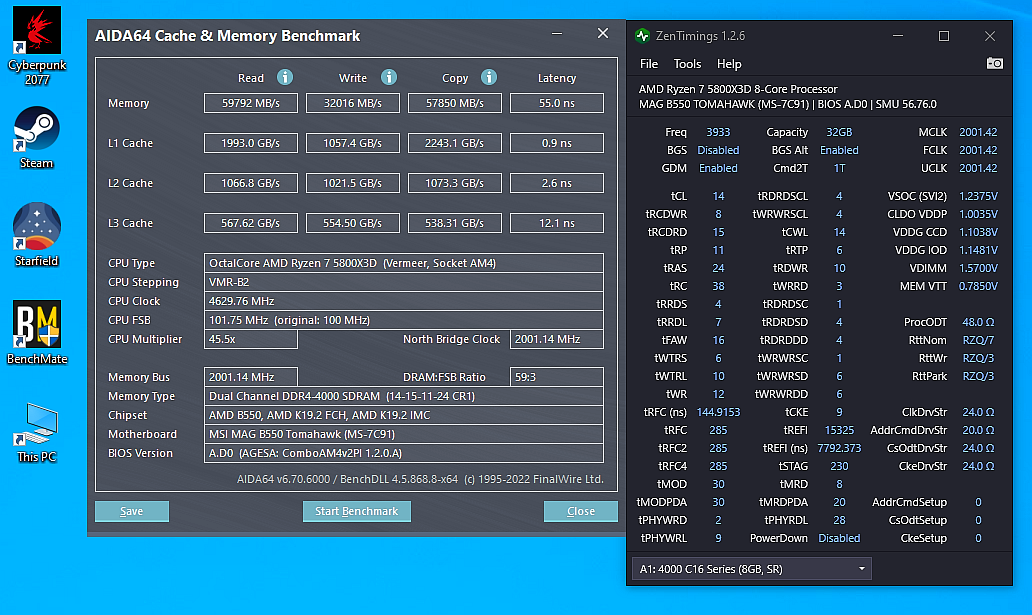The image size is (1032, 615).
Task: Launch Steam from the desktop icon
Action: (37, 138)
